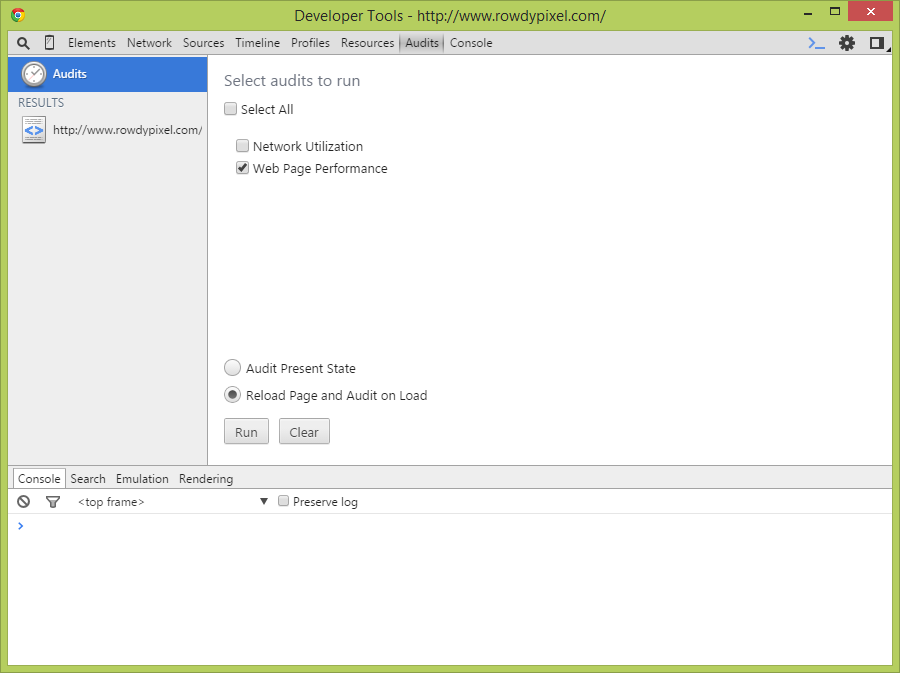Enable Network Utilization audit
Image resolution: width=900 pixels, height=673 pixels.
(x=242, y=146)
